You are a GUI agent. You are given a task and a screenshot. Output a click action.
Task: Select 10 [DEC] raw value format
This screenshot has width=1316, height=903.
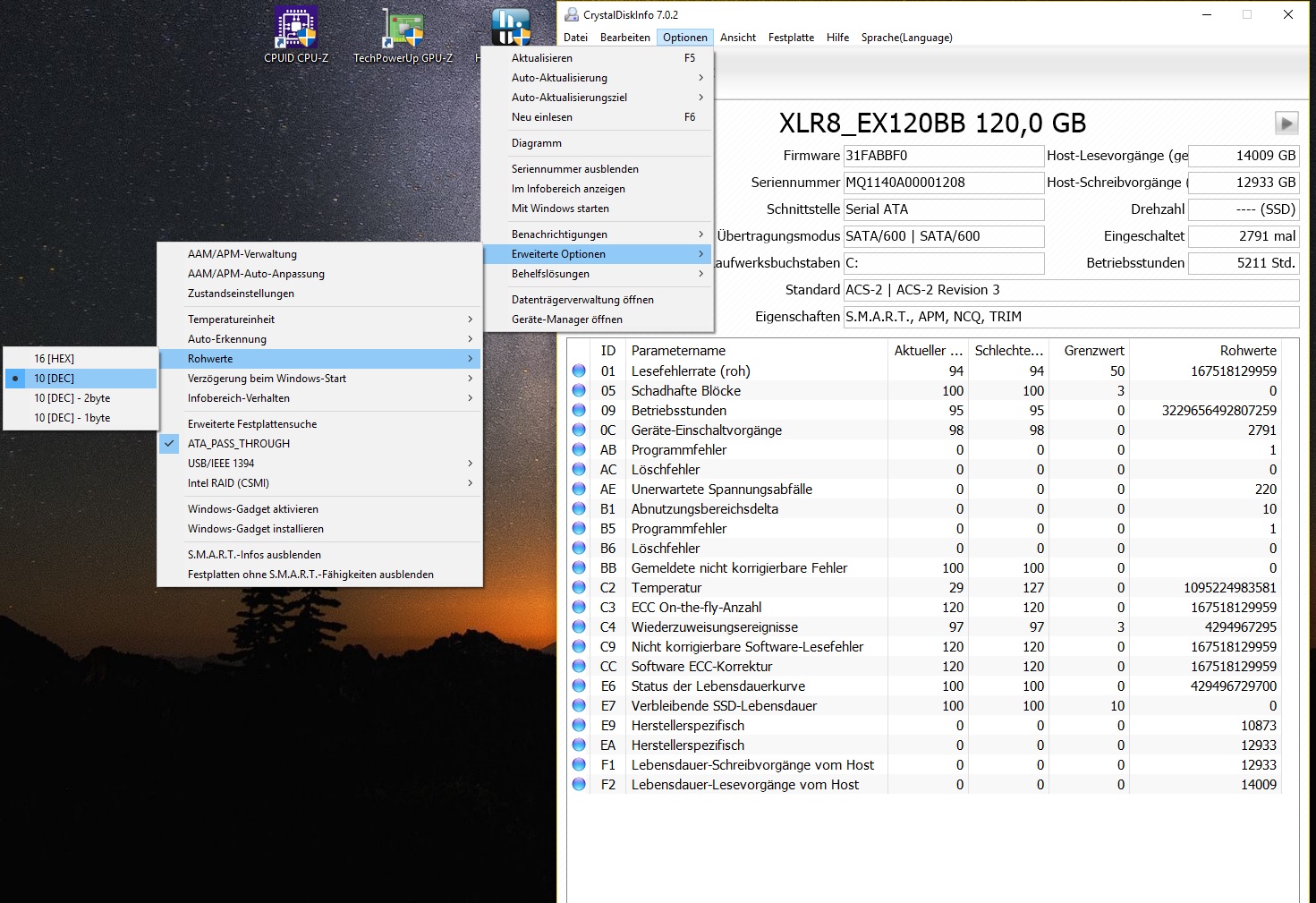tap(81, 379)
